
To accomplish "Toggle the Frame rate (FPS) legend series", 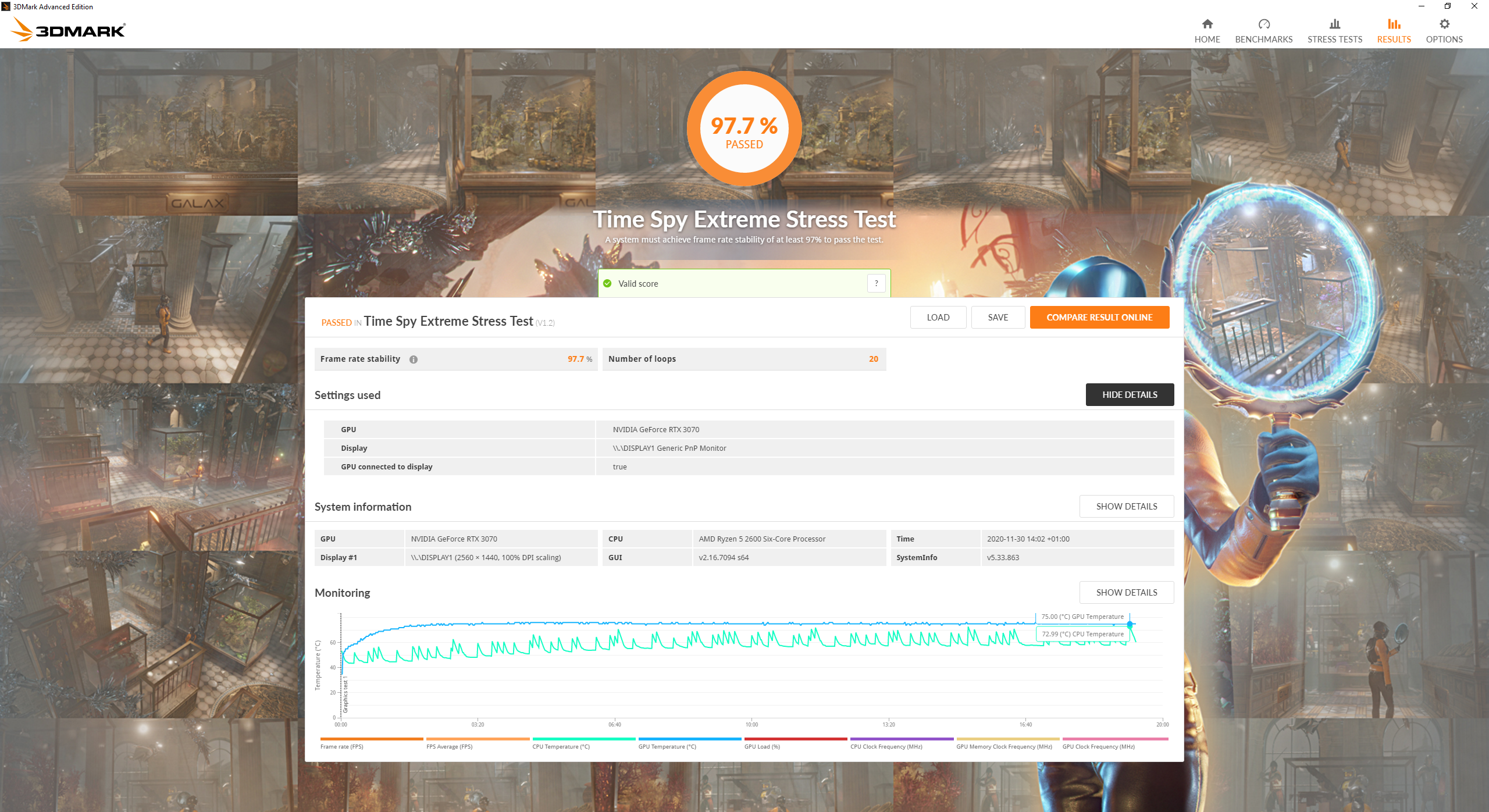I will (x=341, y=746).
